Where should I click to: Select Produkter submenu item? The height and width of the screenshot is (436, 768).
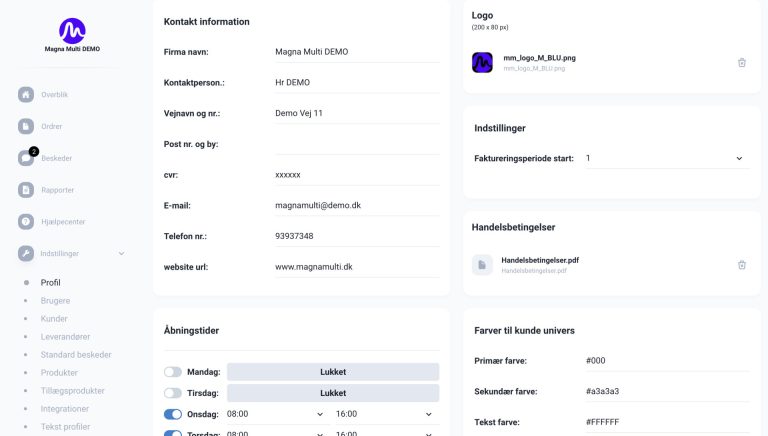(59, 373)
